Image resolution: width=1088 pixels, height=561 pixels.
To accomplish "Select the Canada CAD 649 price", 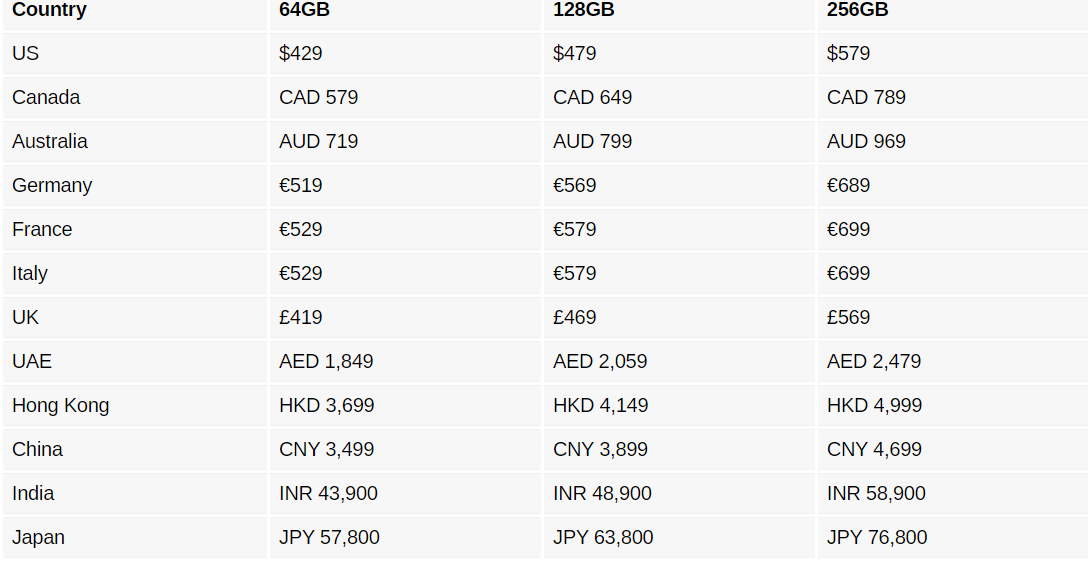I will coord(592,97).
